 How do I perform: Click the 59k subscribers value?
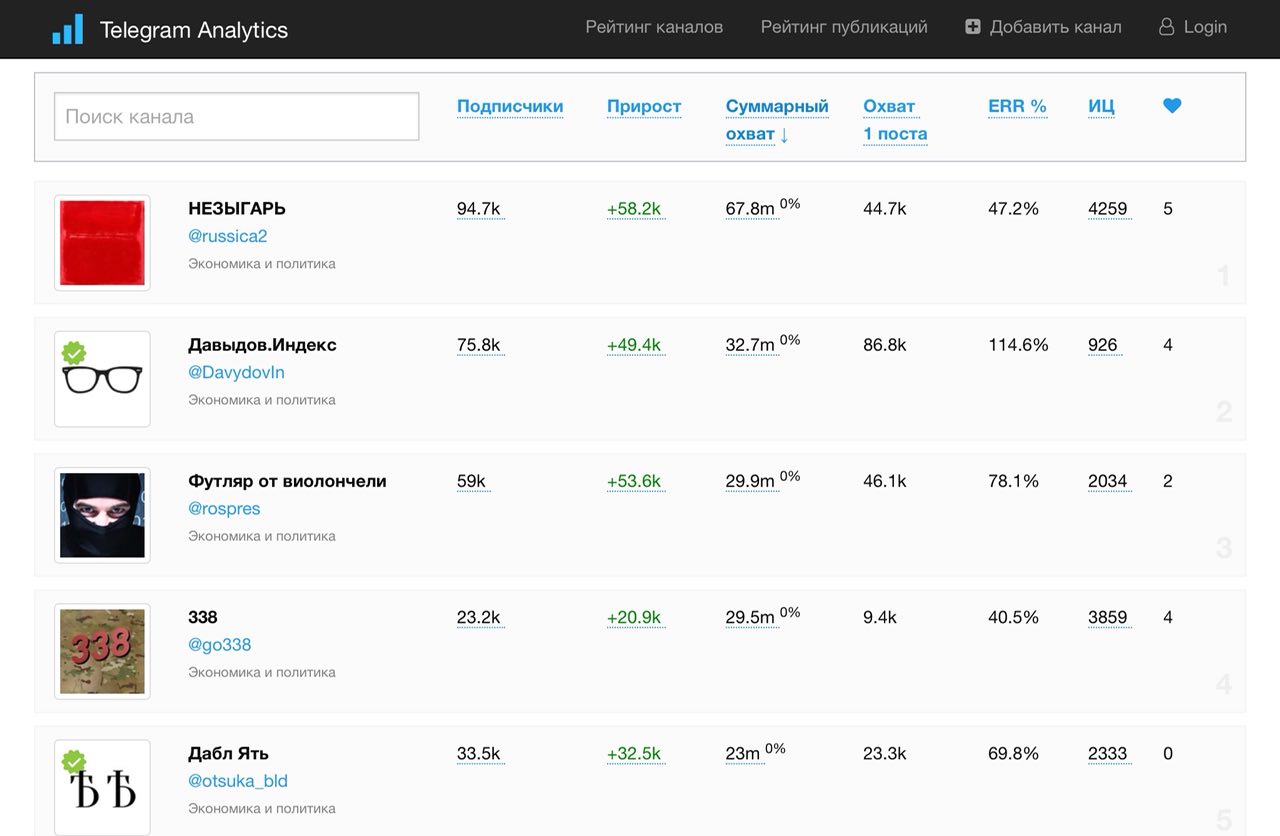tap(471, 481)
